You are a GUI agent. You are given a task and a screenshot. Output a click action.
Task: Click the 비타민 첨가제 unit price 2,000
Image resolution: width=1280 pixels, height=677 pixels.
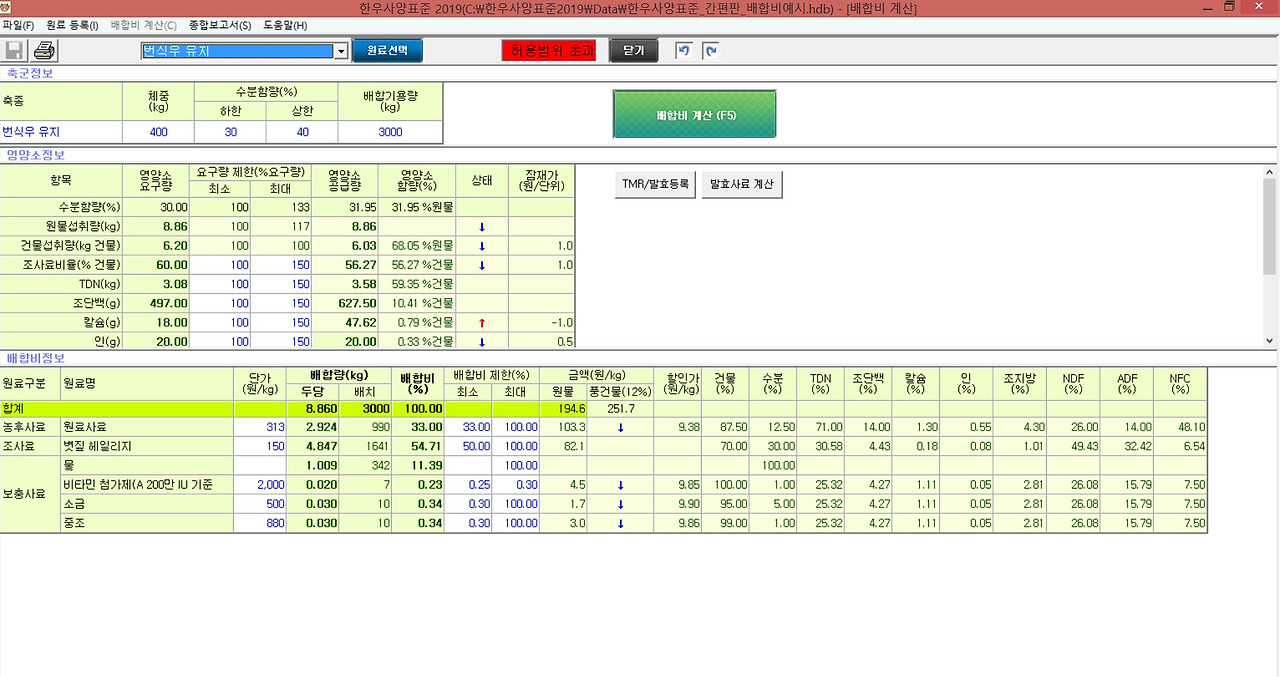pos(260,485)
